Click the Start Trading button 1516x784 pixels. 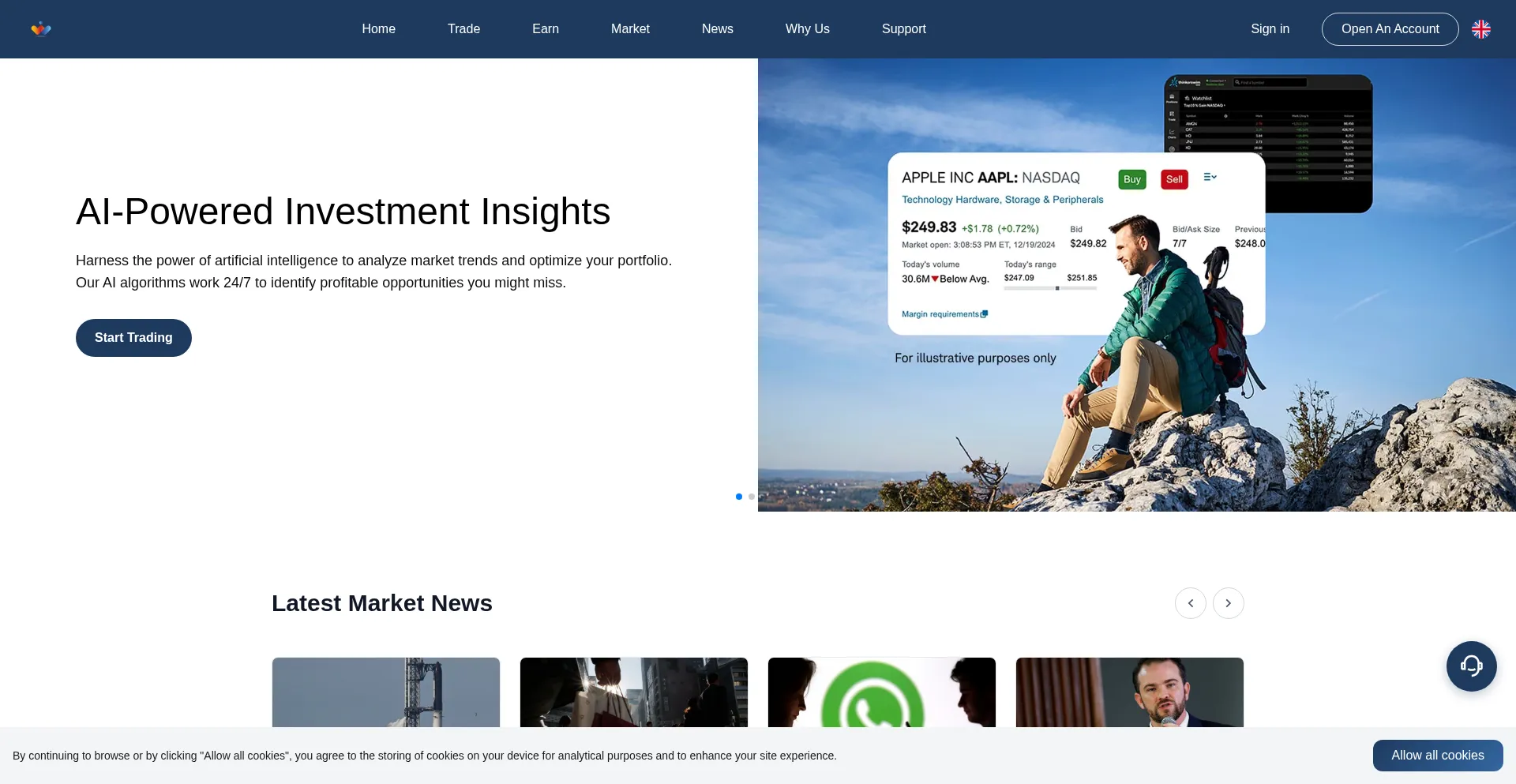point(133,338)
